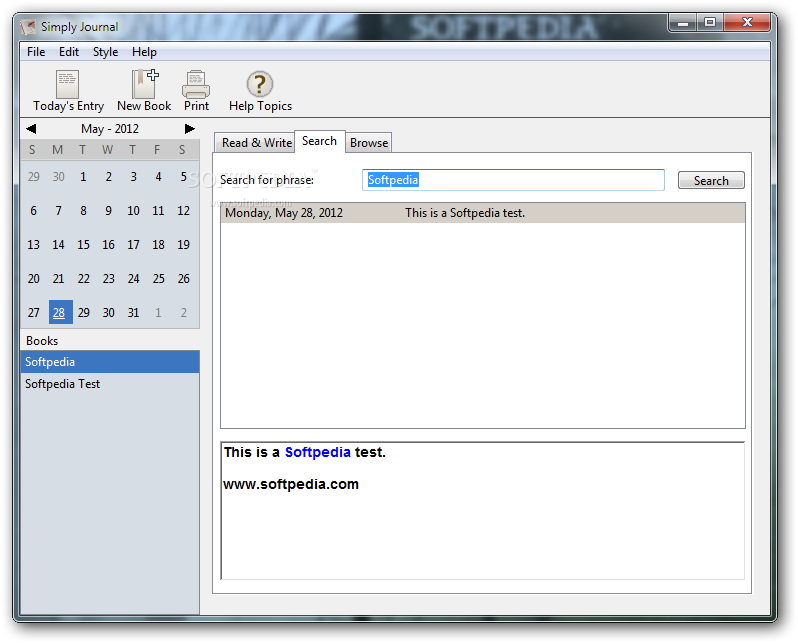
Task: Pick May 23 on the calendar
Action: point(108,279)
